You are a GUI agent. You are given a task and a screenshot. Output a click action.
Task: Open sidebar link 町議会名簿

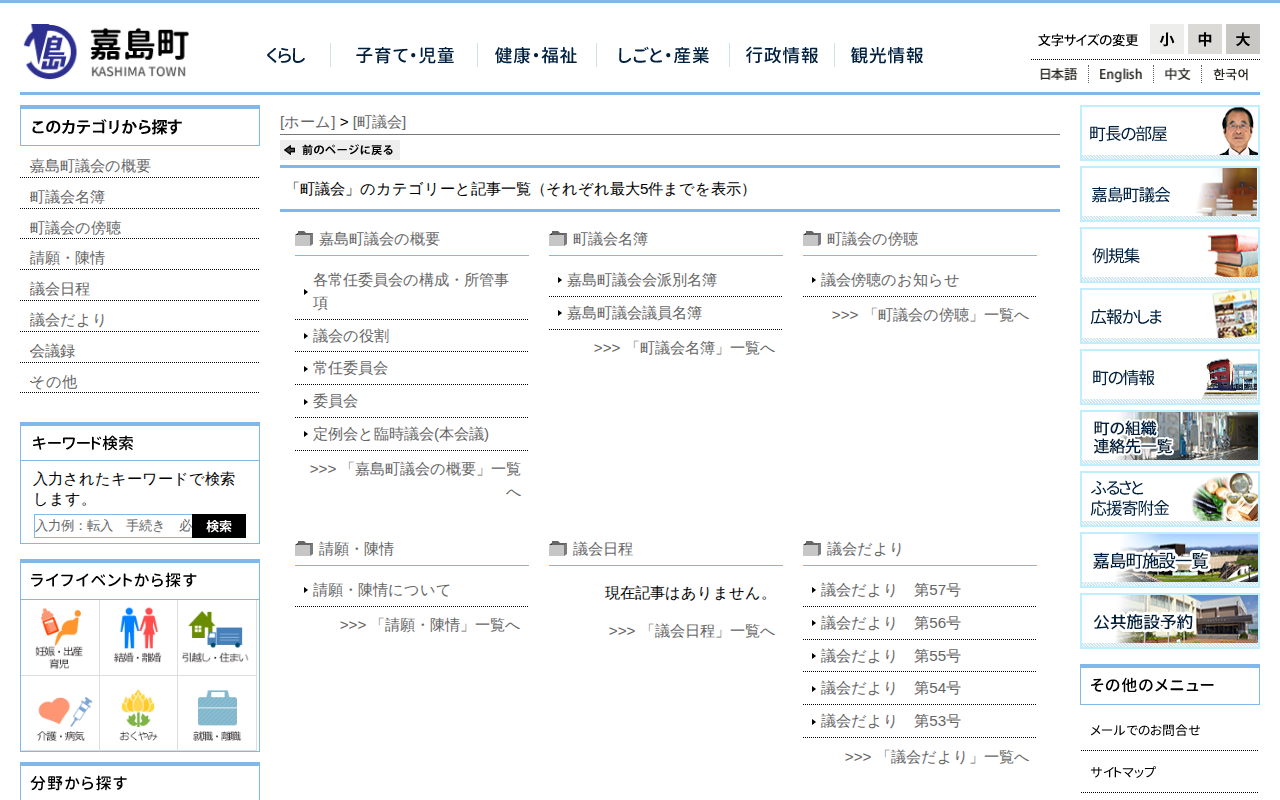67,197
